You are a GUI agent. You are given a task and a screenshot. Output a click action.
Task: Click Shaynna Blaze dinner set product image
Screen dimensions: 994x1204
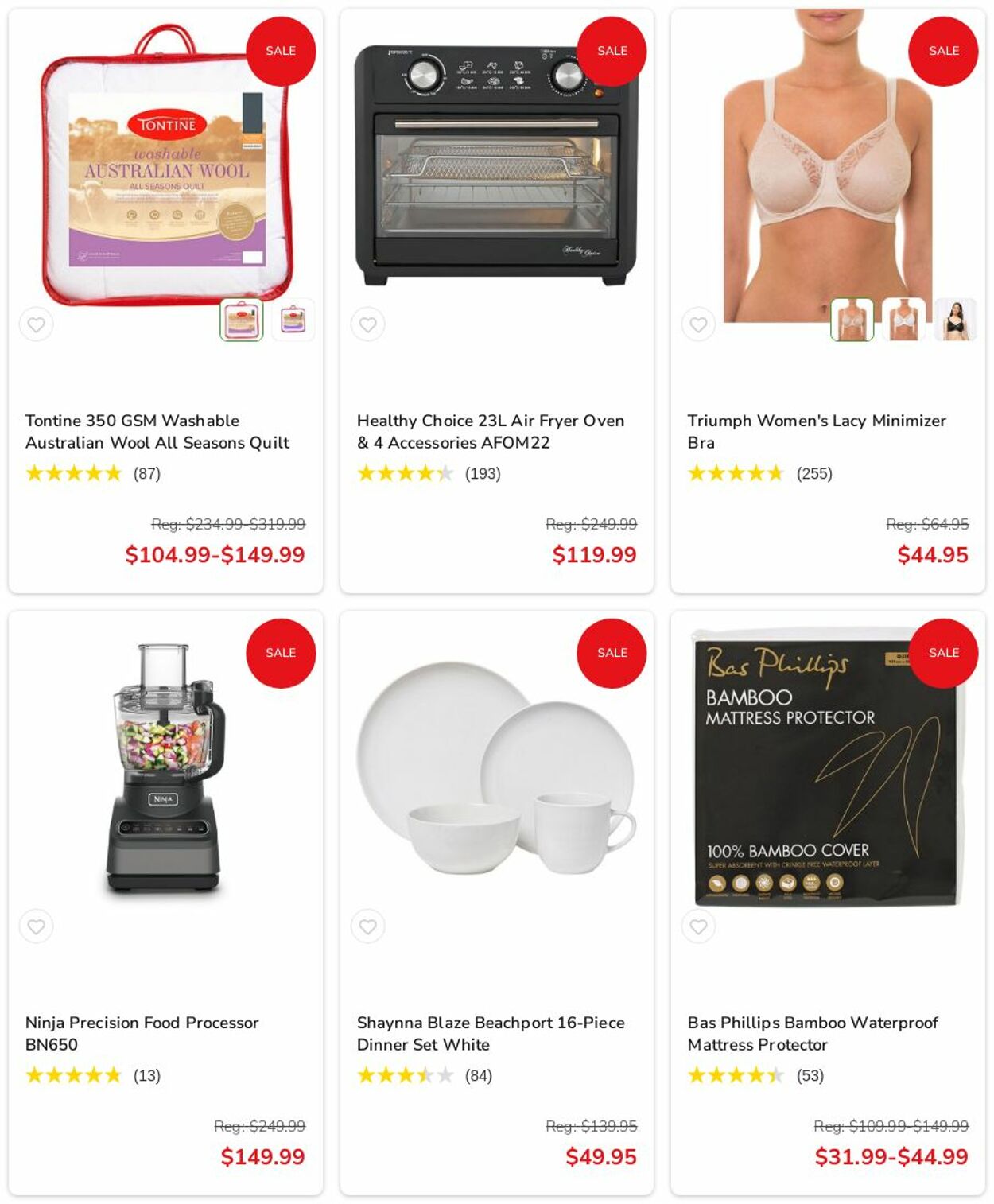coord(496,767)
